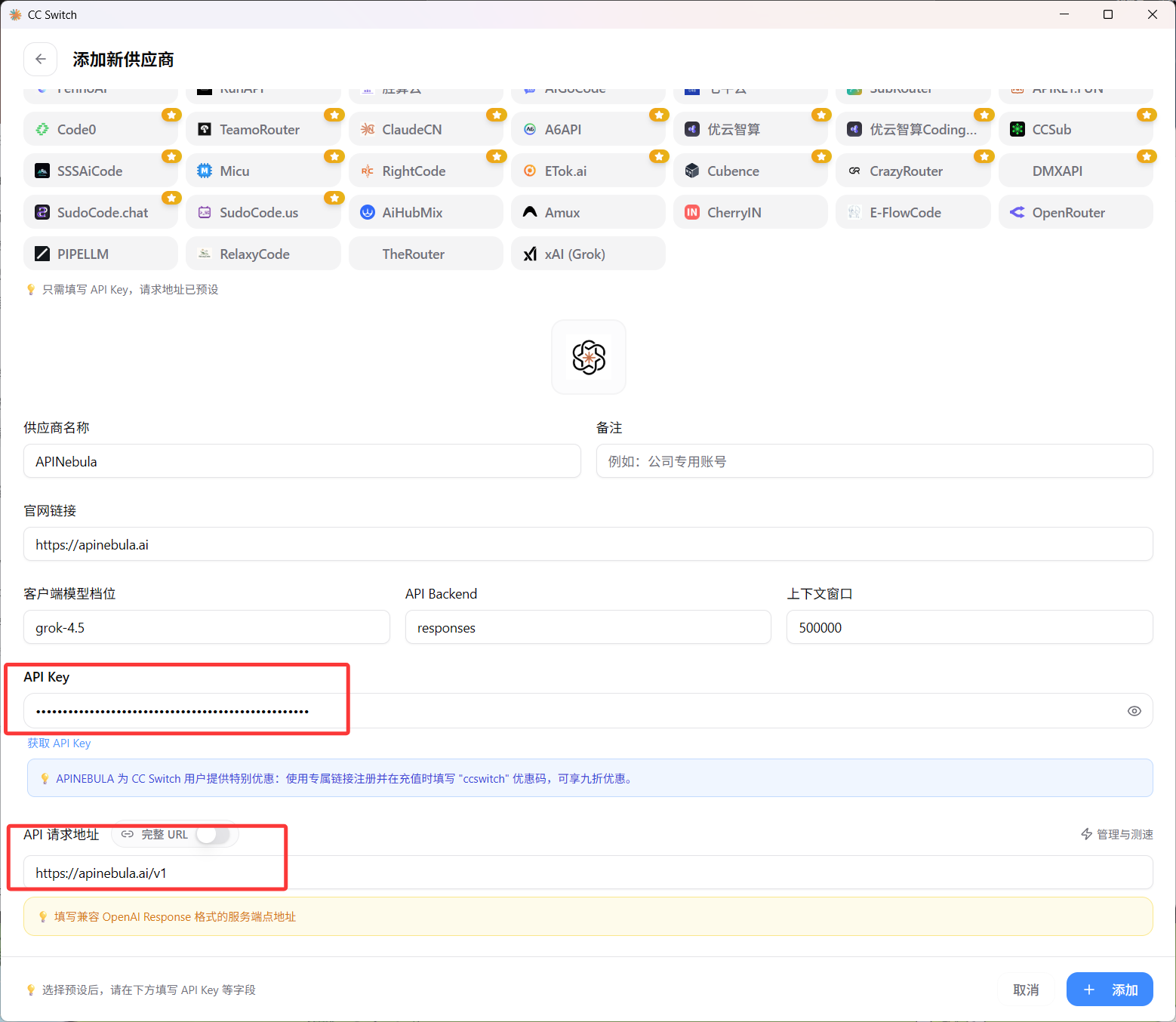This screenshot has height=1022, width=1176.
Task: Choose the AiHubMix provider preset
Action: [426, 212]
